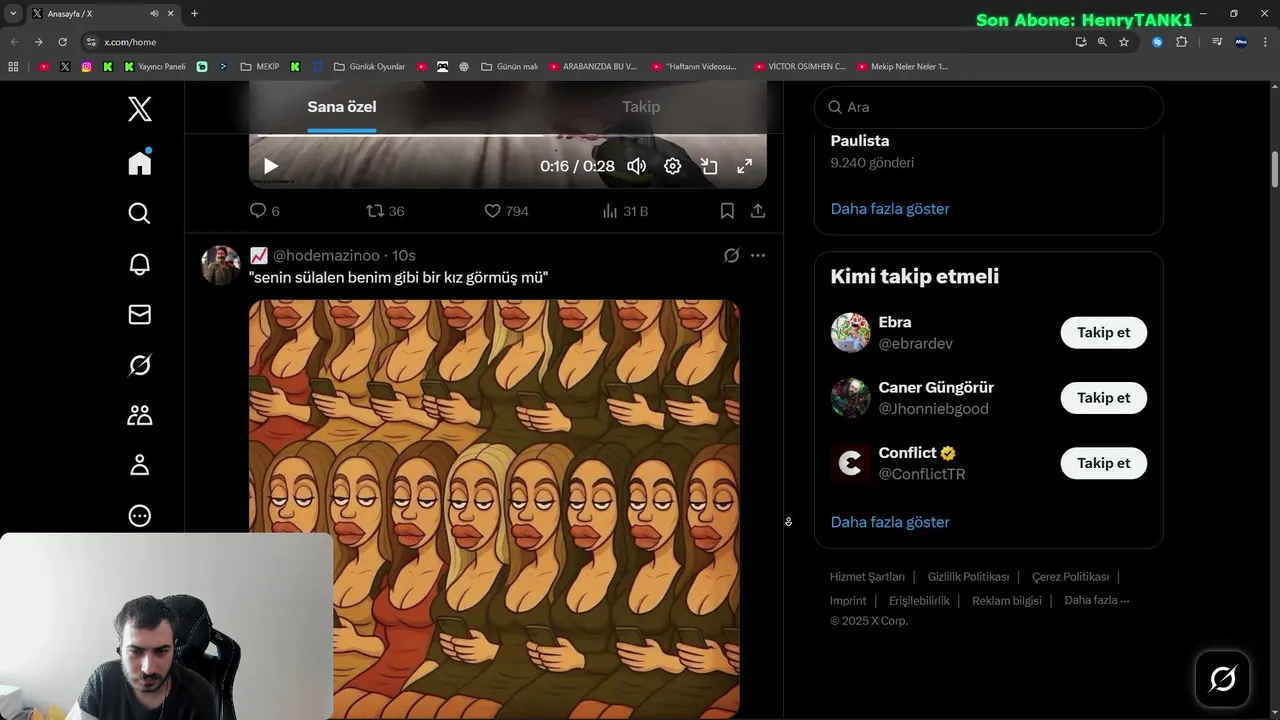Go to Home via house icon

coord(140,162)
